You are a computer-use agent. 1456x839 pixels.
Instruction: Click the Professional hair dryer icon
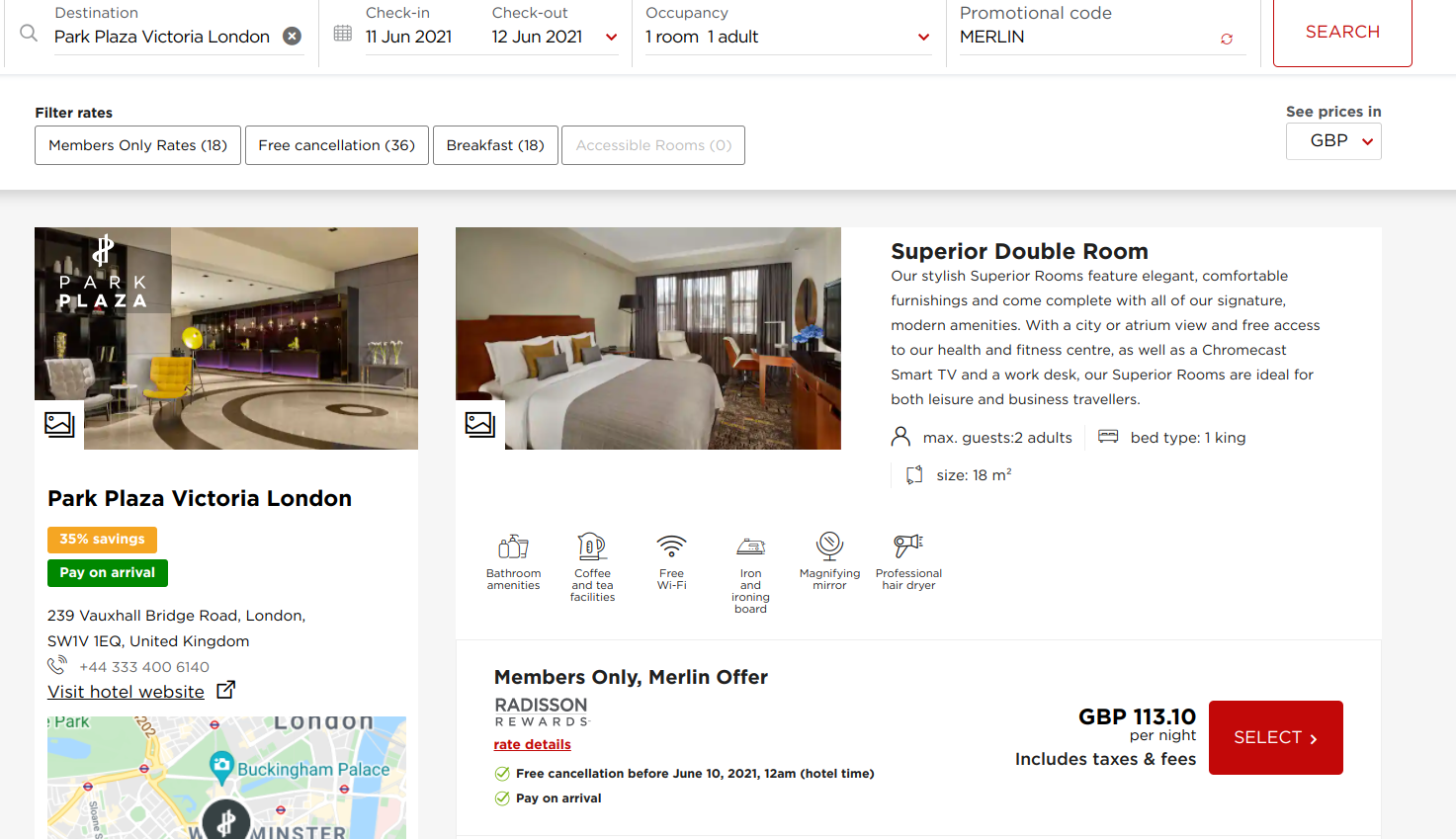point(908,545)
